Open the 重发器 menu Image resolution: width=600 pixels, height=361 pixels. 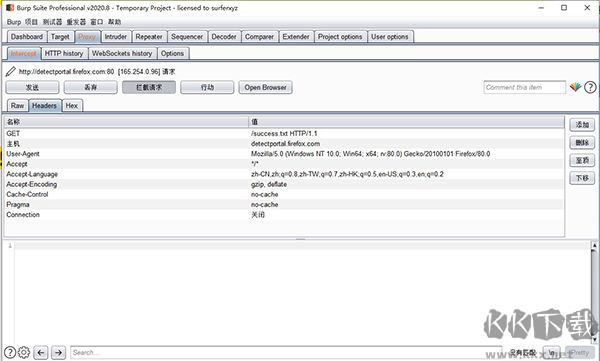coord(76,22)
